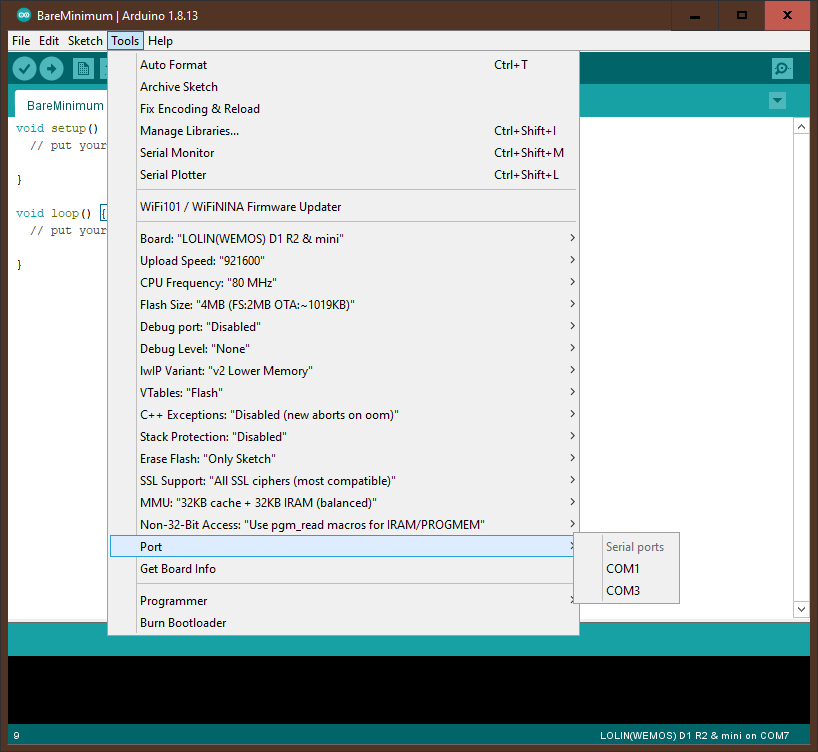Click the Upload arrow toolbar button
Viewport: 818px width, 752px height.
[51, 68]
